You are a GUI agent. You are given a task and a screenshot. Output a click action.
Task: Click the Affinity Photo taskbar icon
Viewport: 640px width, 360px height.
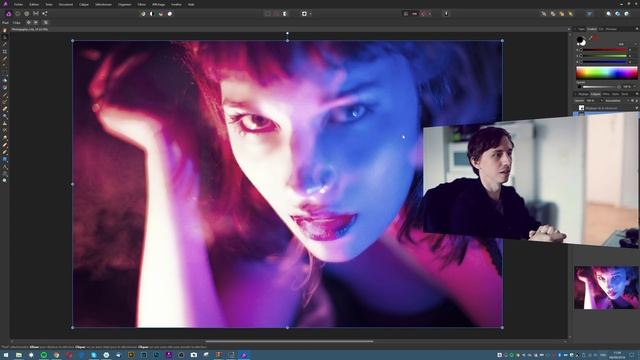(244, 355)
